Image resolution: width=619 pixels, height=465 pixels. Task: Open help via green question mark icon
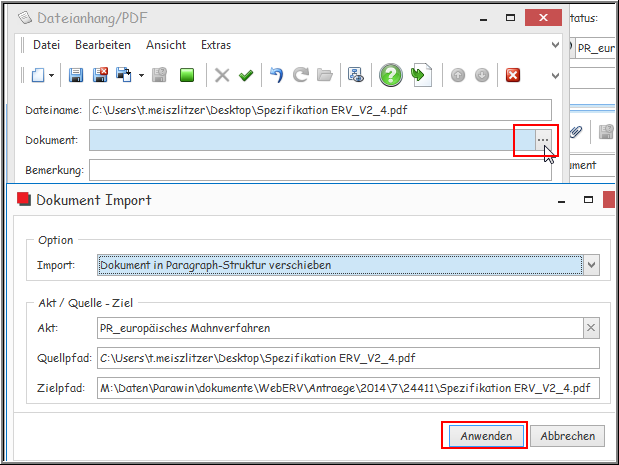(390, 75)
